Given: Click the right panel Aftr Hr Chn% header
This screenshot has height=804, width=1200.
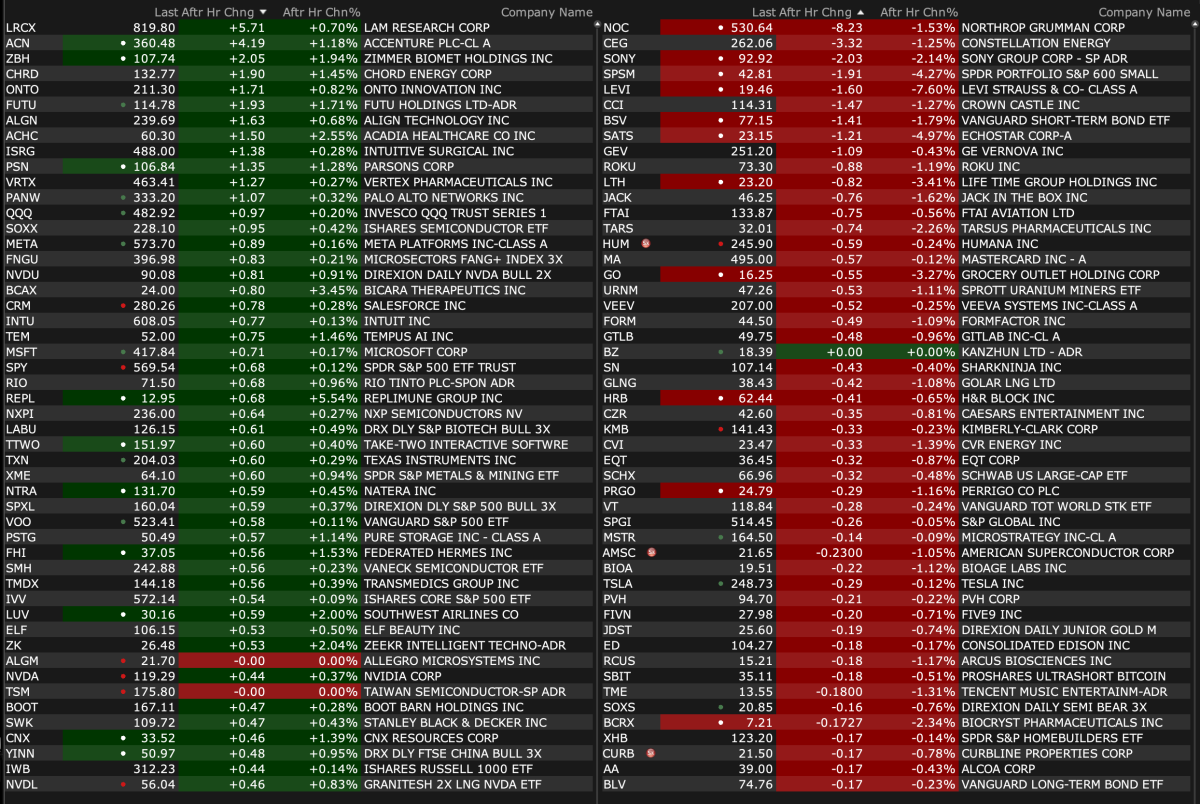Looking at the screenshot, I should 918,12.
